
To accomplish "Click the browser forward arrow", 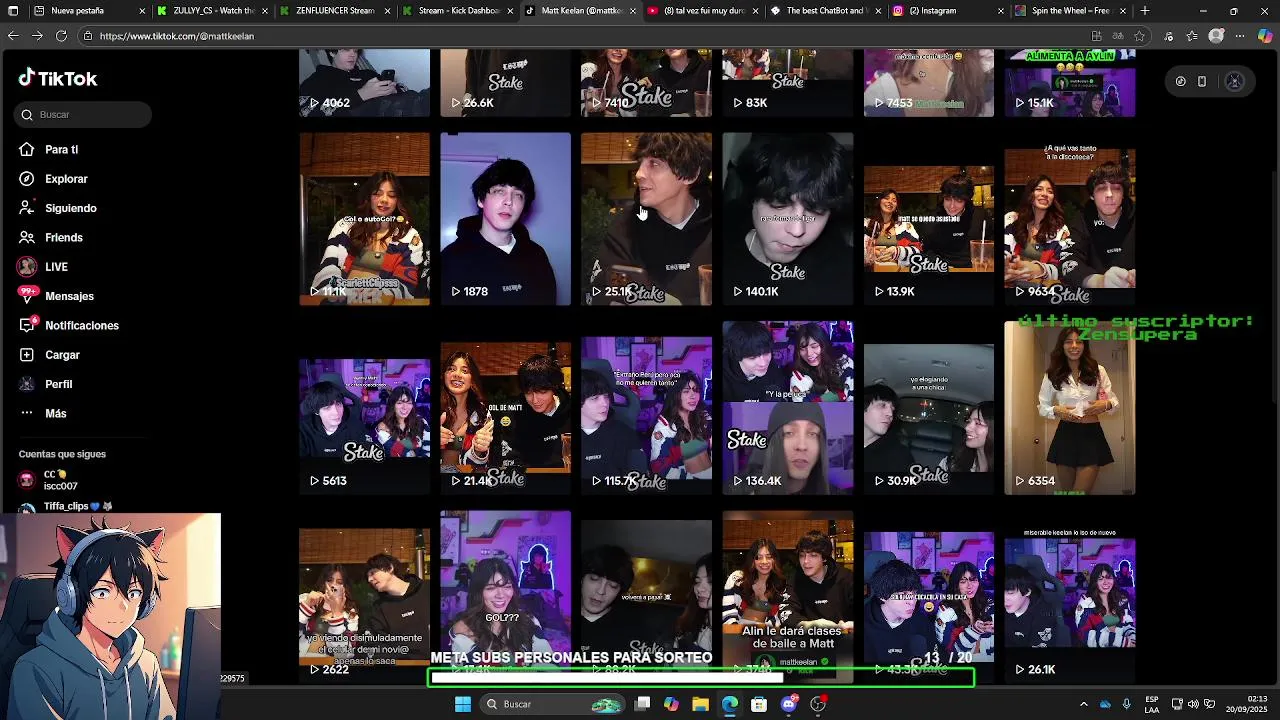I will click(37, 36).
